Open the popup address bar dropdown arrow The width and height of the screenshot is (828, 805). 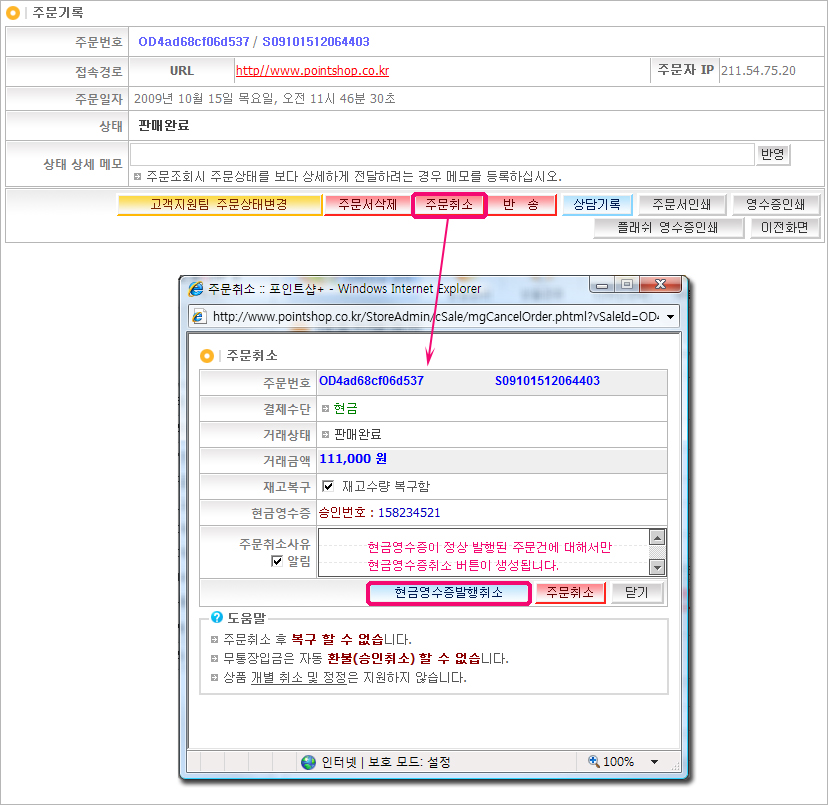pos(669,316)
